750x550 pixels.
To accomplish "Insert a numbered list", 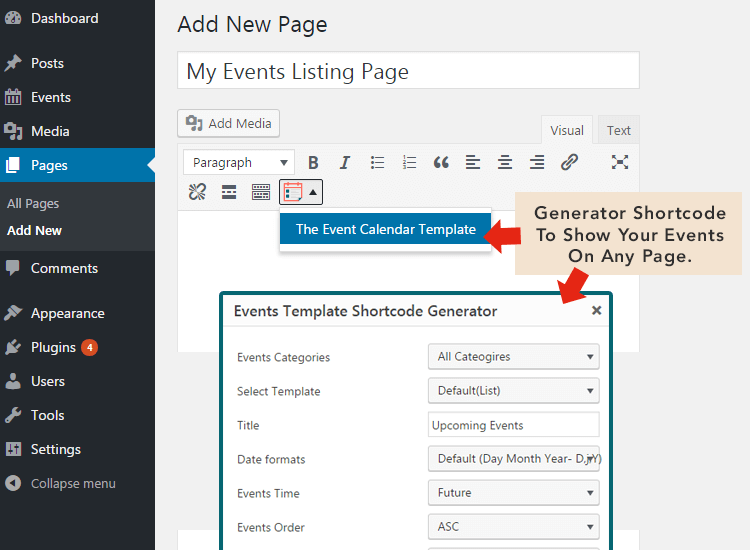I will click(x=409, y=162).
